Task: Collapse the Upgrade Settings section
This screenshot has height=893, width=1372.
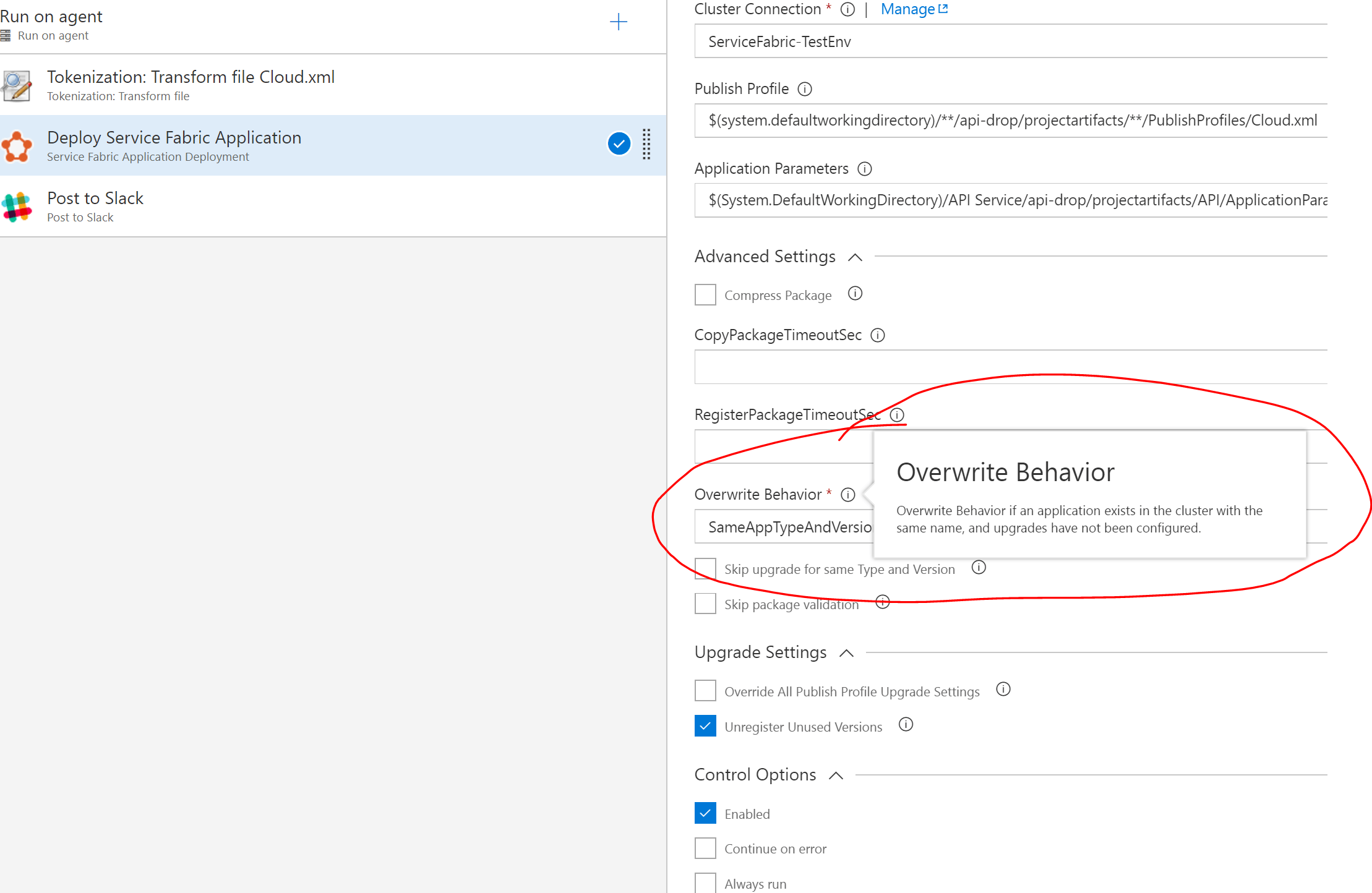Action: click(x=846, y=652)
